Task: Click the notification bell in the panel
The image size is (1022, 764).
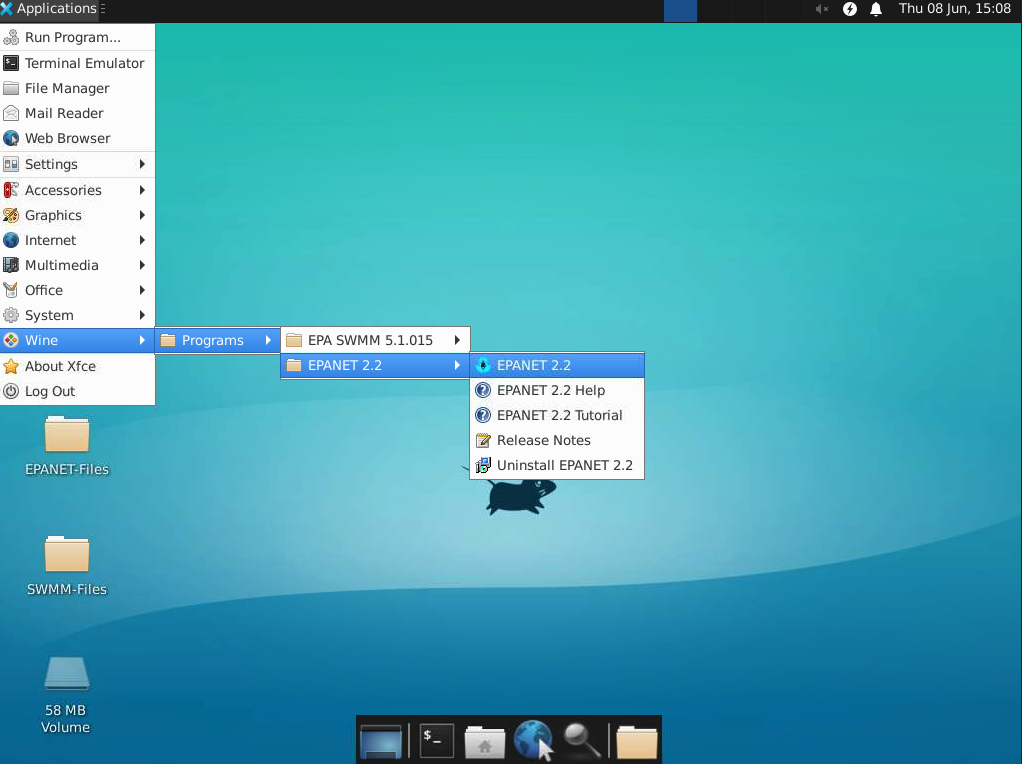Action: click(876, 9)
